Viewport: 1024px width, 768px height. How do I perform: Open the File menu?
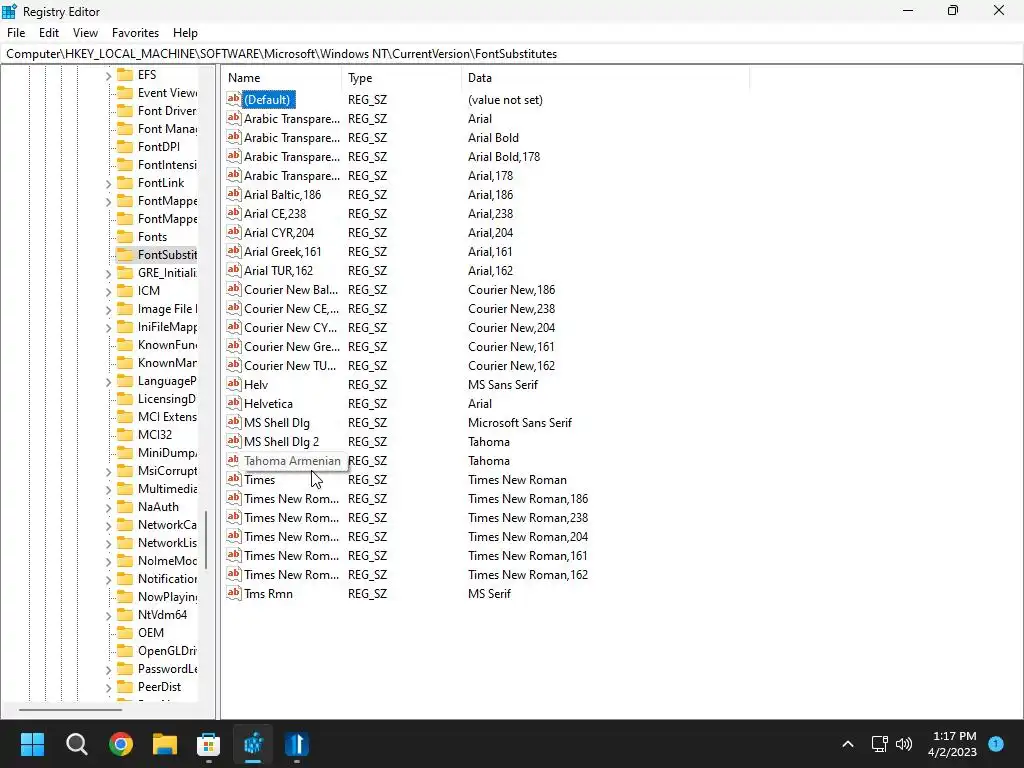point(16,33)
